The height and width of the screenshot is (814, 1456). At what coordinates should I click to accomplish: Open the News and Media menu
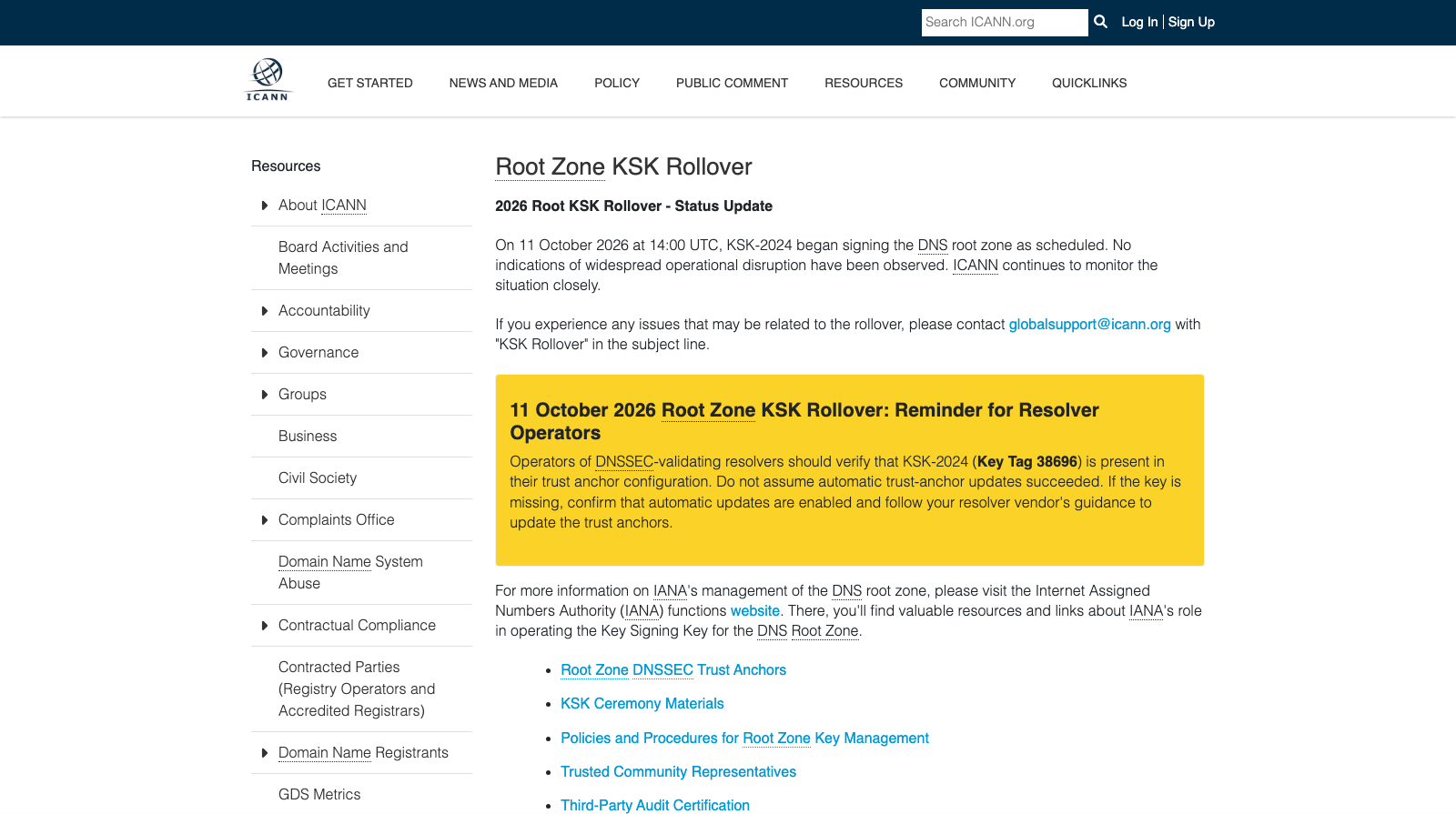click(503, 83)
